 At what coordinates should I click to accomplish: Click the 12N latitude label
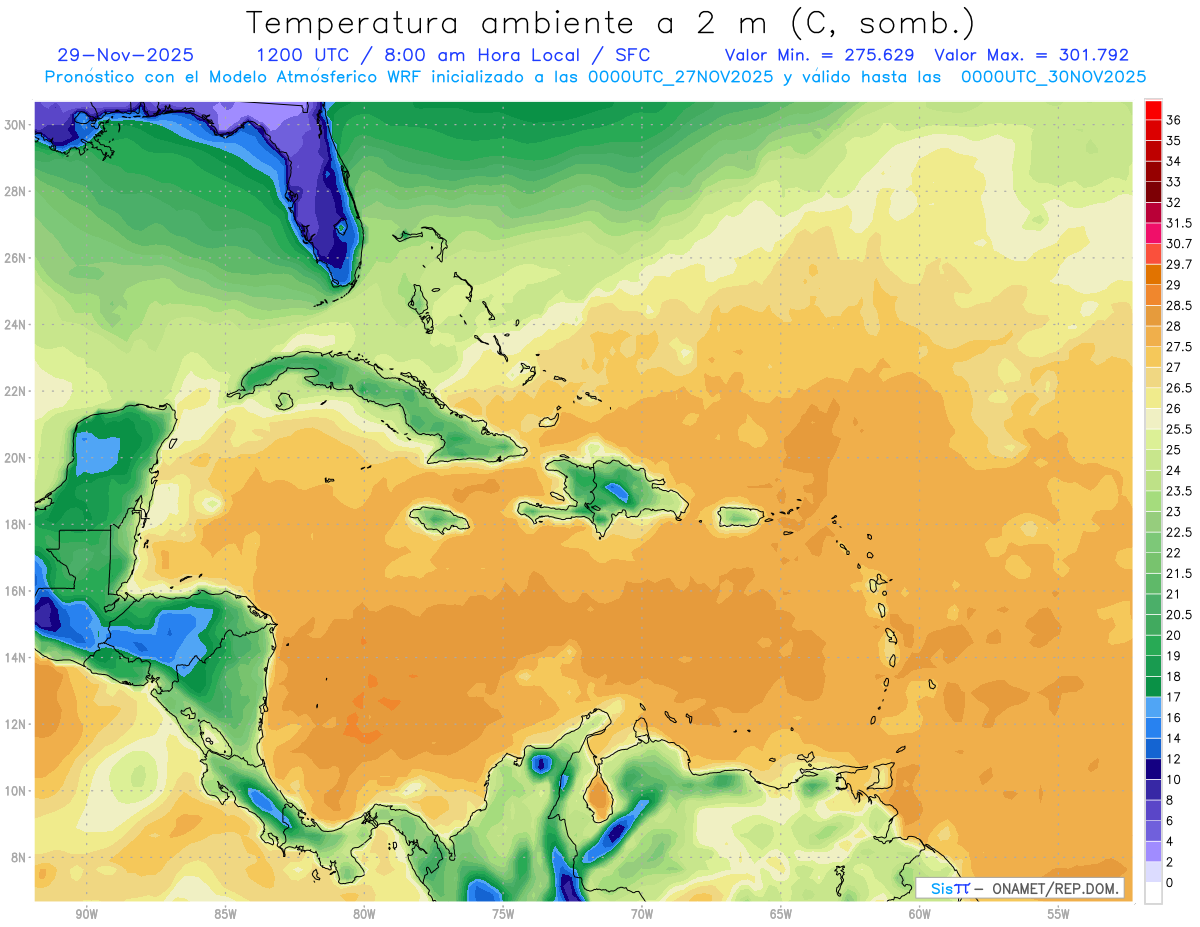pos(17,724)
